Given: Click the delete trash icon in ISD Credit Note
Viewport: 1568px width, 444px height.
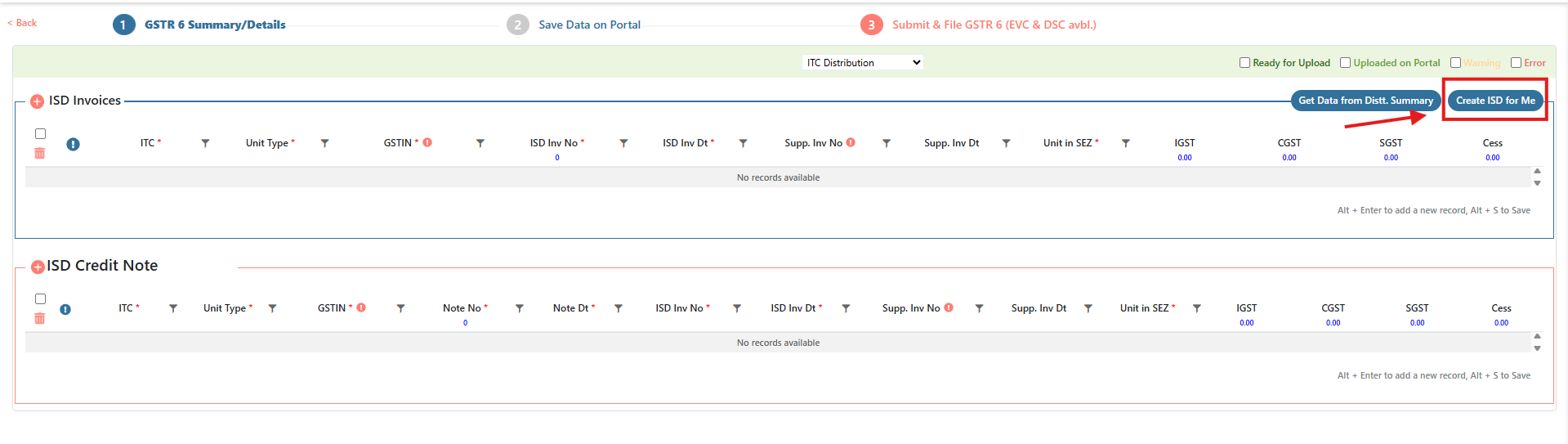Looking at the screenshot, I should [x=39, y=318].
